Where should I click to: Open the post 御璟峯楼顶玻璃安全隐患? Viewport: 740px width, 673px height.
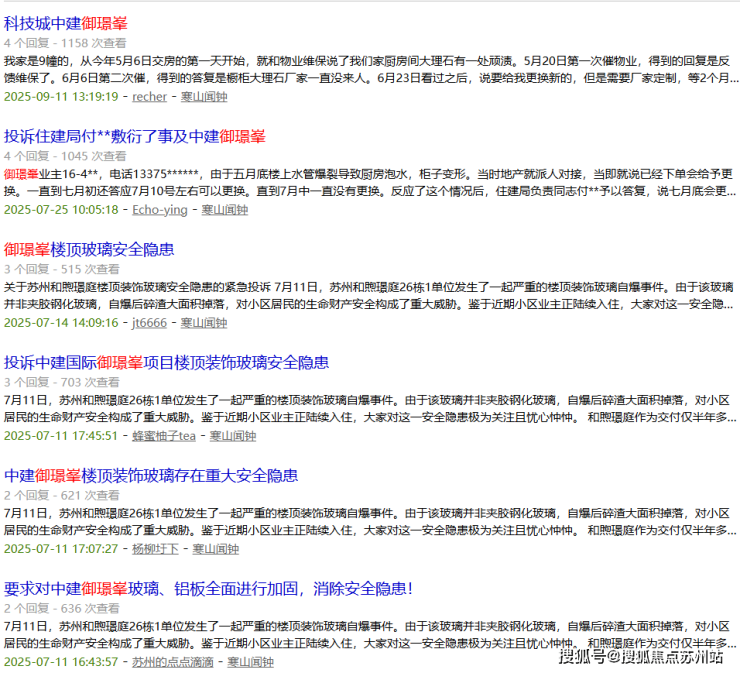pyautogui.click(x=89, y=249)
